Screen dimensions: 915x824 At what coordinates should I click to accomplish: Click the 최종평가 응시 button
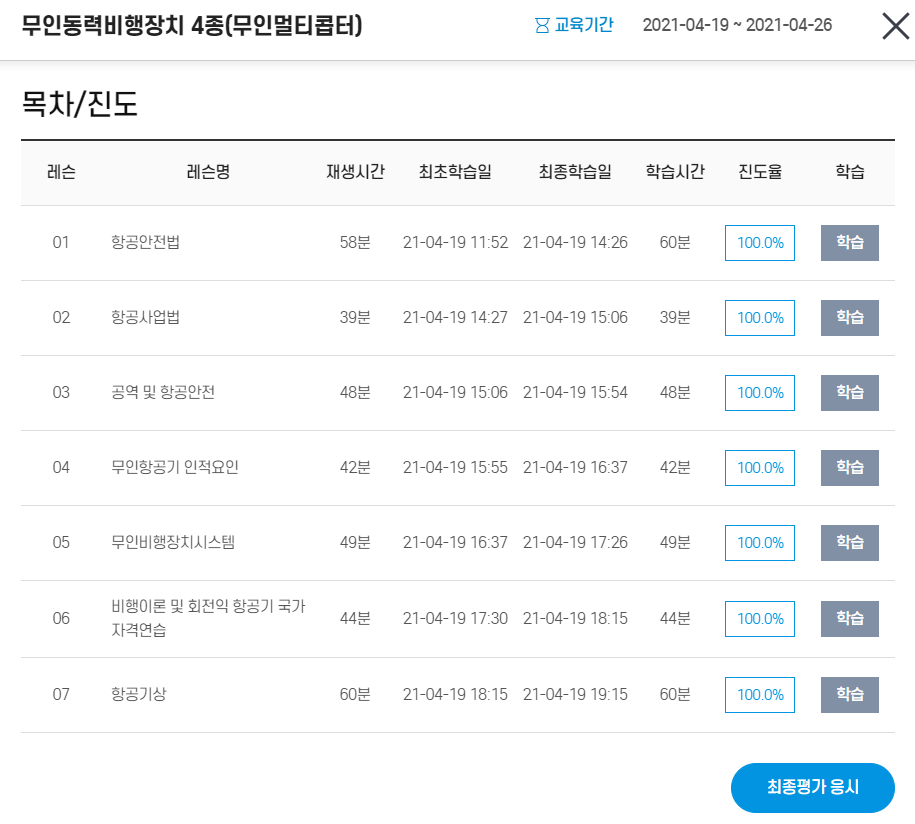pos(812,788)
